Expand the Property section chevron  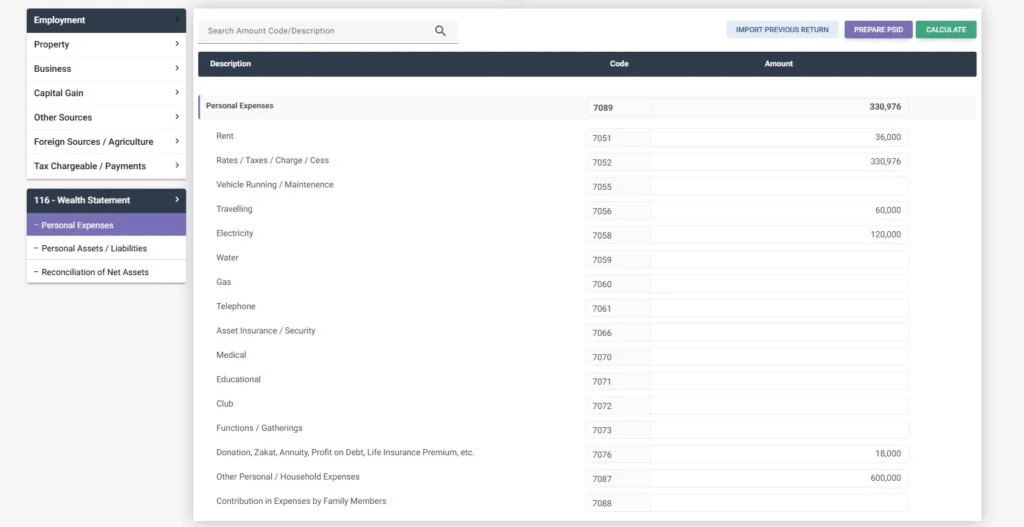(177, 44)
